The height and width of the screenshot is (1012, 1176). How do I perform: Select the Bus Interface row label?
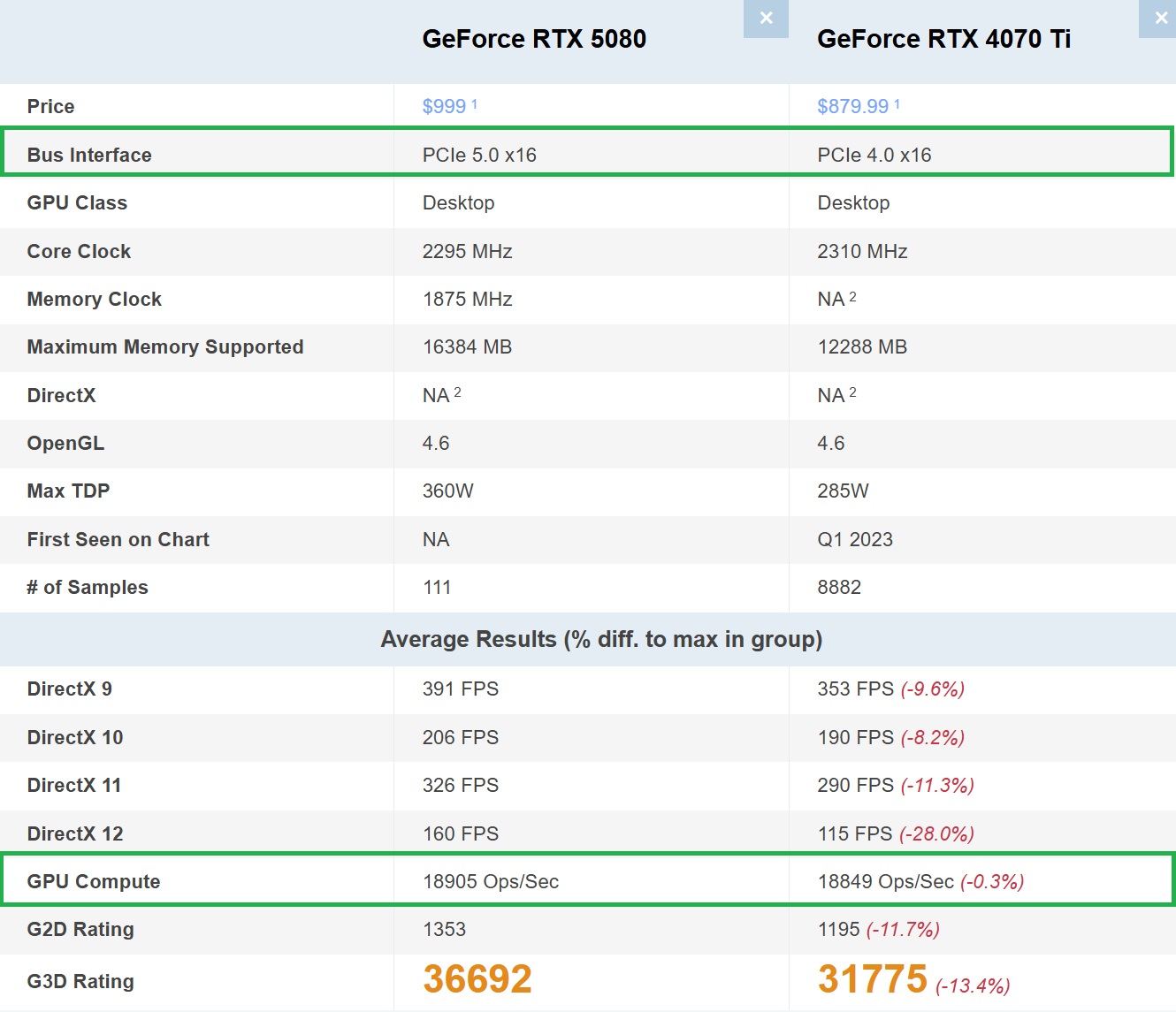click(89, 155)
